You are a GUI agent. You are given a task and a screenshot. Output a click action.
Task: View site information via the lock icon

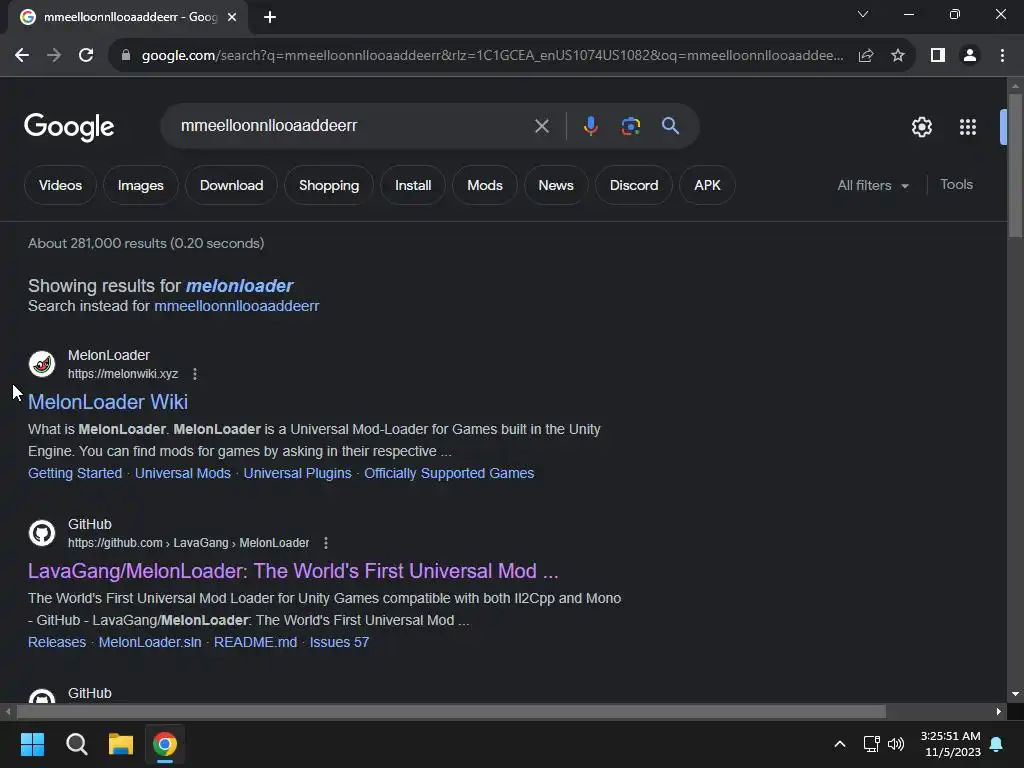(x=126, y=56)
